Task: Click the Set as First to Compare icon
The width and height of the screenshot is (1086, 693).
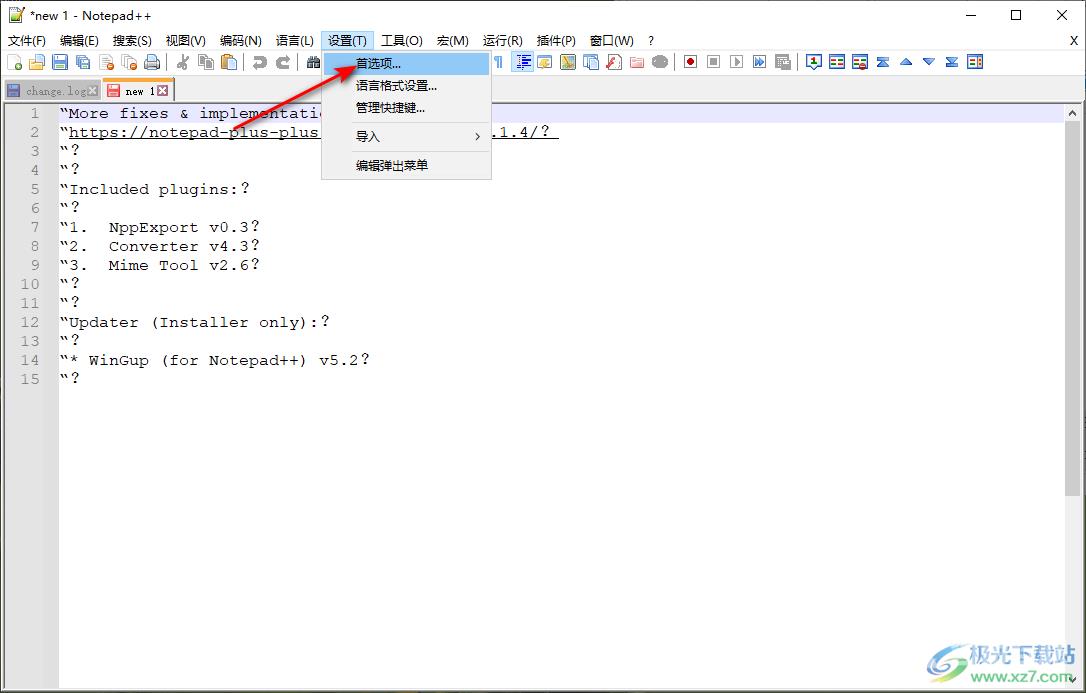Action: coord(814,62)
